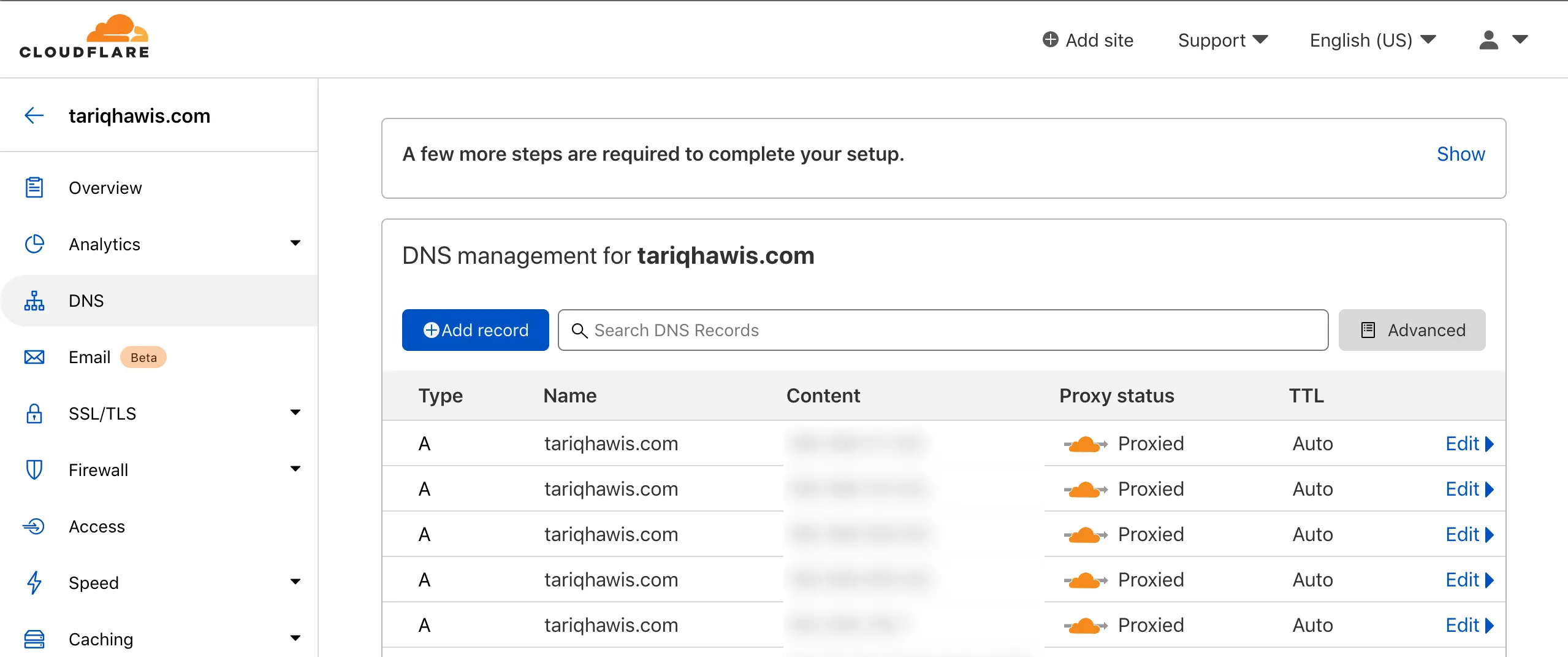The image size is (1568, 657).
Task: Click the Add record button
Action: tap(476, 330)
